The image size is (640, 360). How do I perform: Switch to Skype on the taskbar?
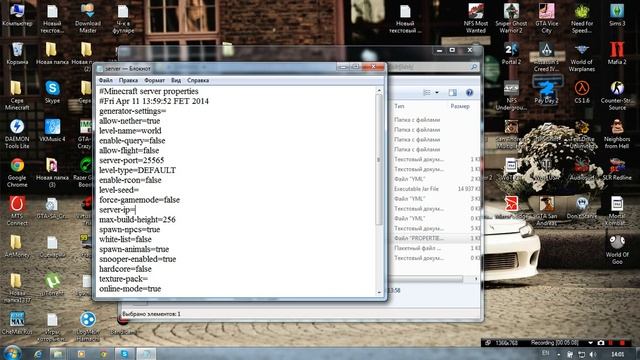124,354
